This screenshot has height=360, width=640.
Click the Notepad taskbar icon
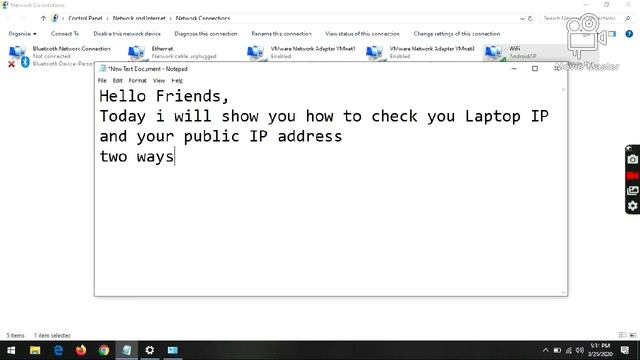[x=127, y=350]
